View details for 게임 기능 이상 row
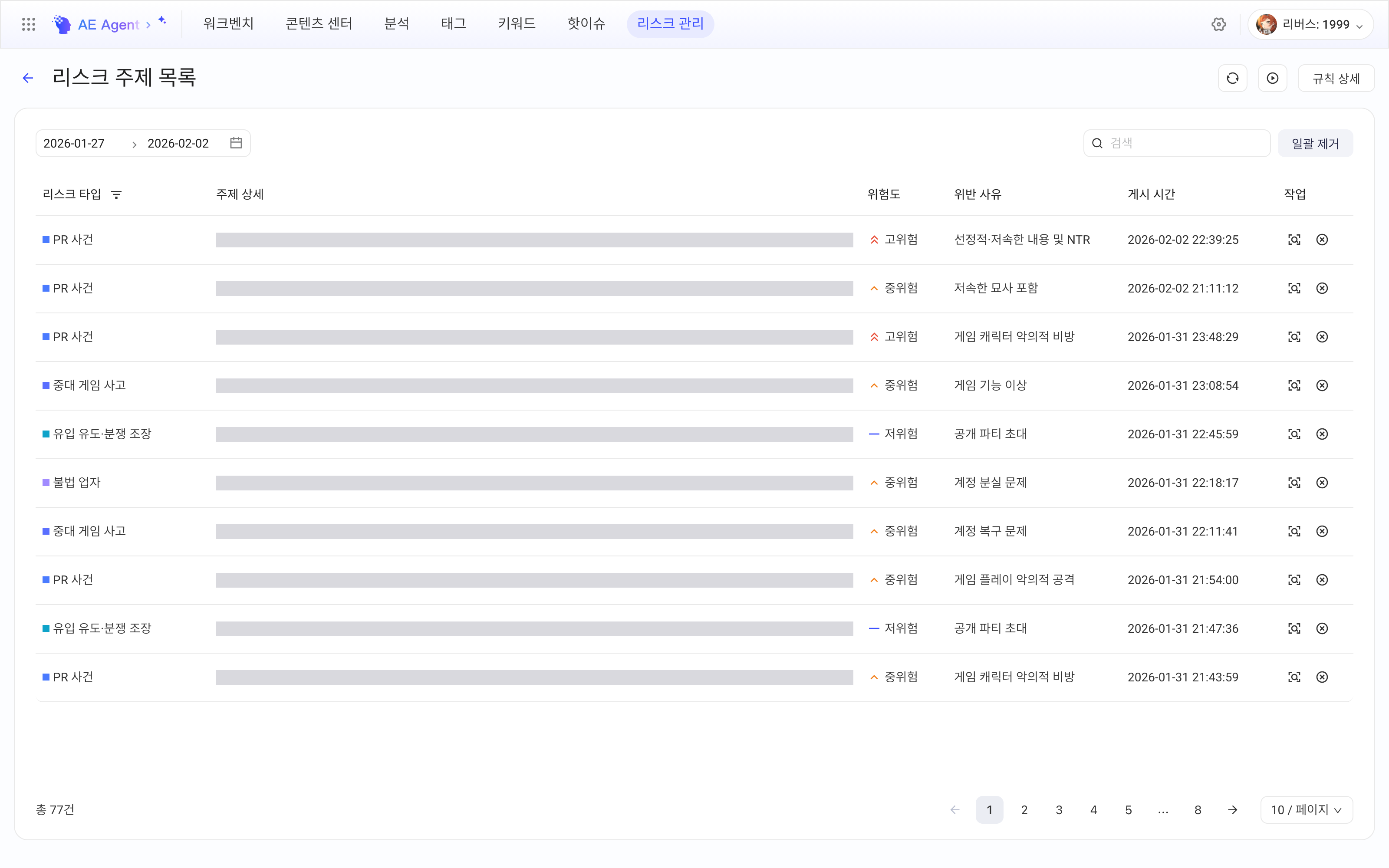The width and height of the screenshot is (1389, 868). point(1294,386)
